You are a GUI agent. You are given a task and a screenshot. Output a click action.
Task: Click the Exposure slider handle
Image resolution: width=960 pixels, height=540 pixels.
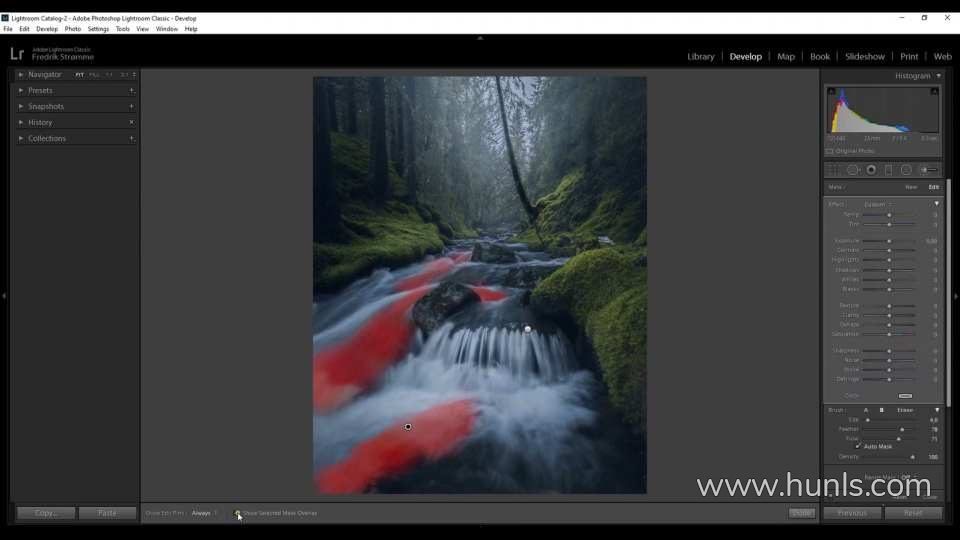click(x=890, y=241)
